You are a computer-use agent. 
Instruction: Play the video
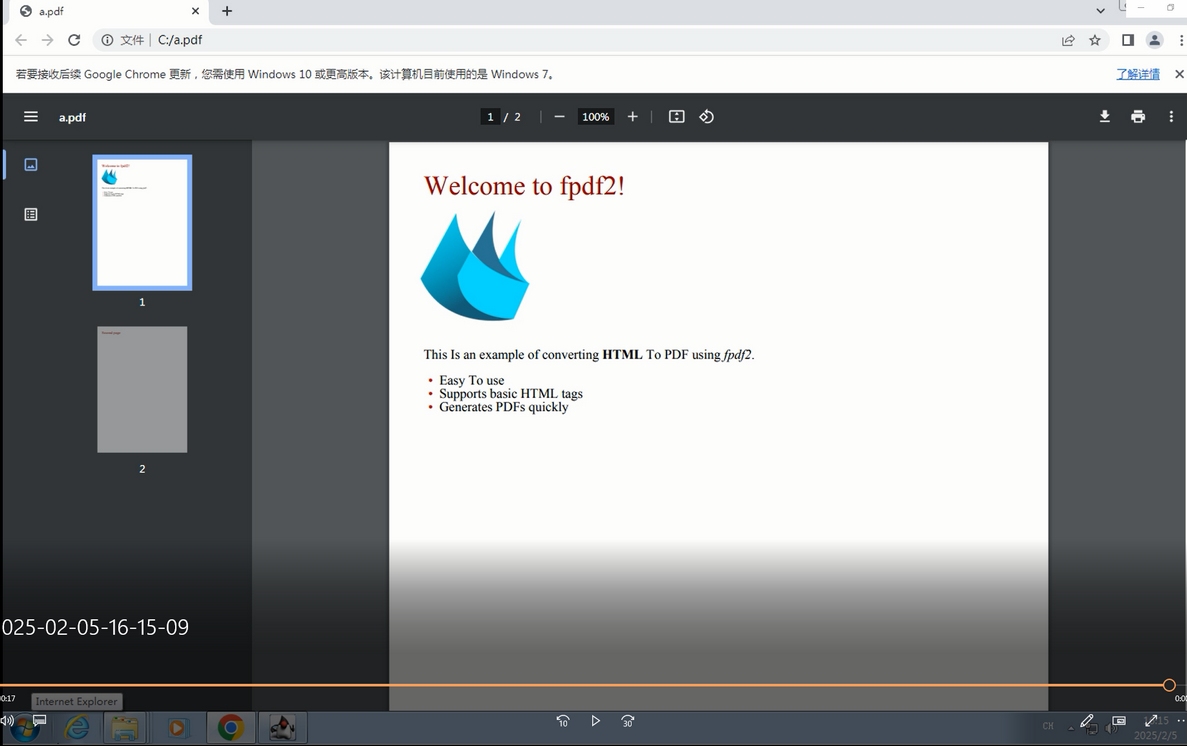pos(596,721)
